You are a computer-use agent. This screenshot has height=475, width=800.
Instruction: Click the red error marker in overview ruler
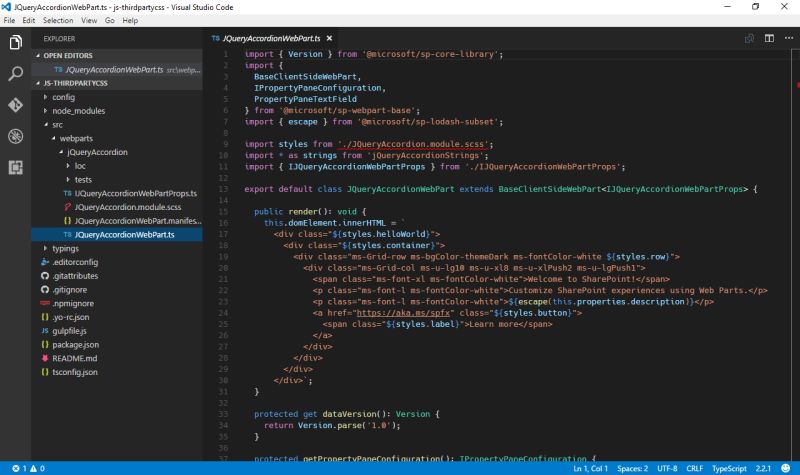pos(797,85)
